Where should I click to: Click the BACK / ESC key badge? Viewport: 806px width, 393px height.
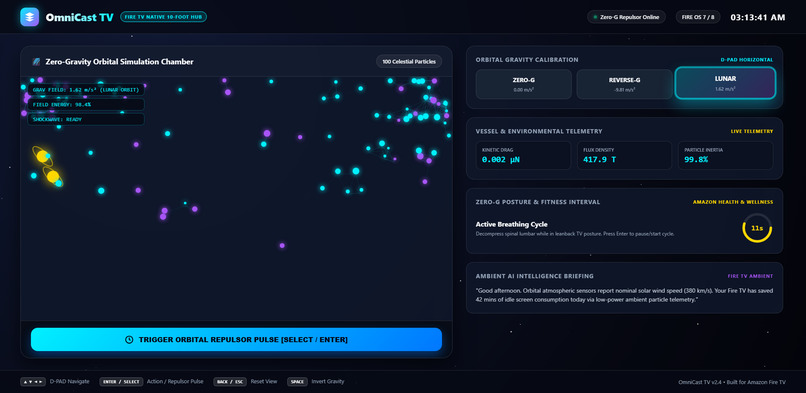pyautogui.click(x=230, y=382)
